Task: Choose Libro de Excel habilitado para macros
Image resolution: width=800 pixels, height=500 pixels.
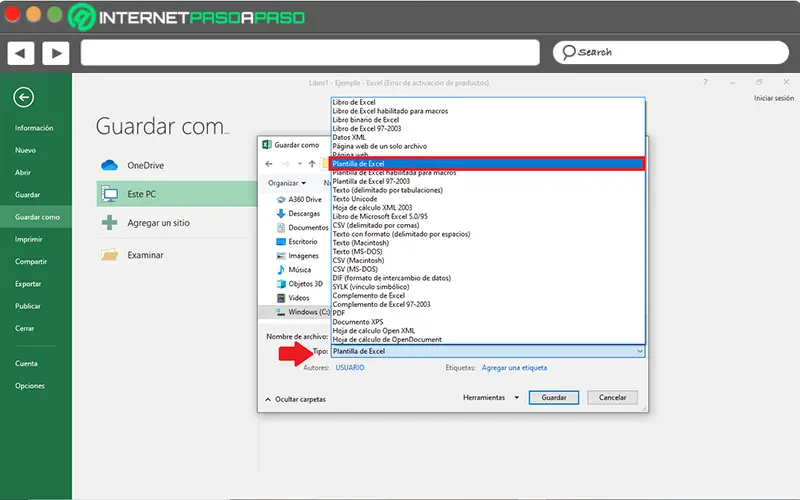Action: (488, 111)
